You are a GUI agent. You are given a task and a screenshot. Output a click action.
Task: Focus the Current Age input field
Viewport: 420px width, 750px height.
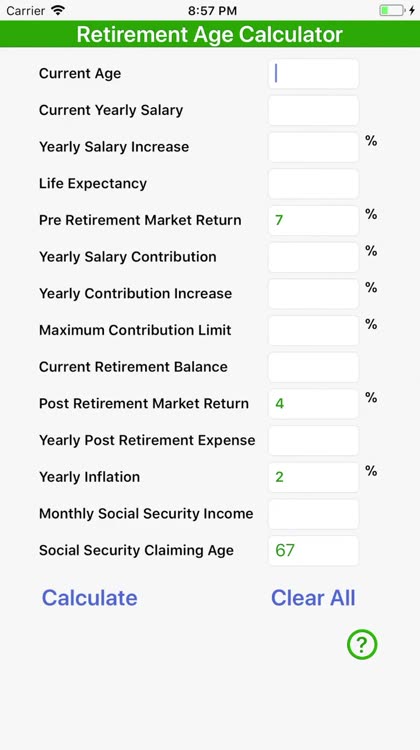313,74
